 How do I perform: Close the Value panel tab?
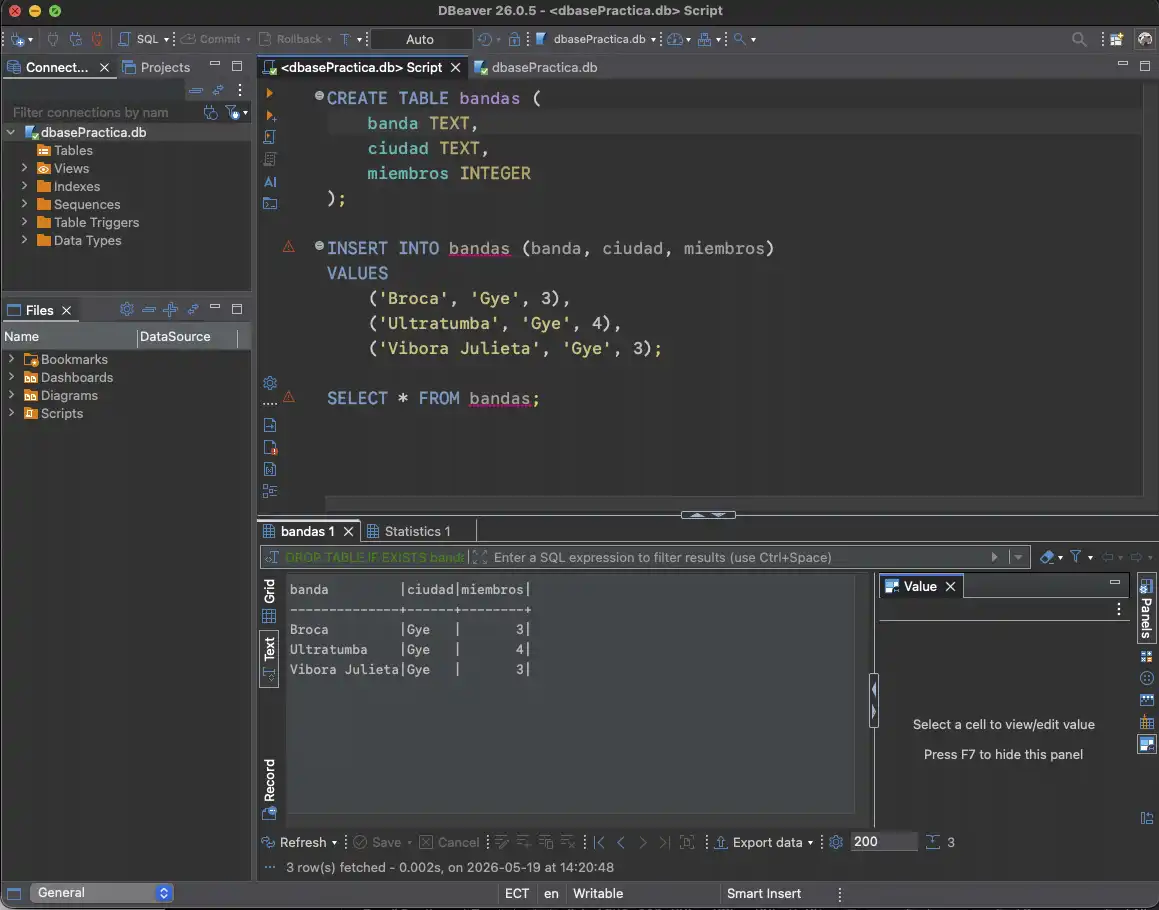(951, 587)
